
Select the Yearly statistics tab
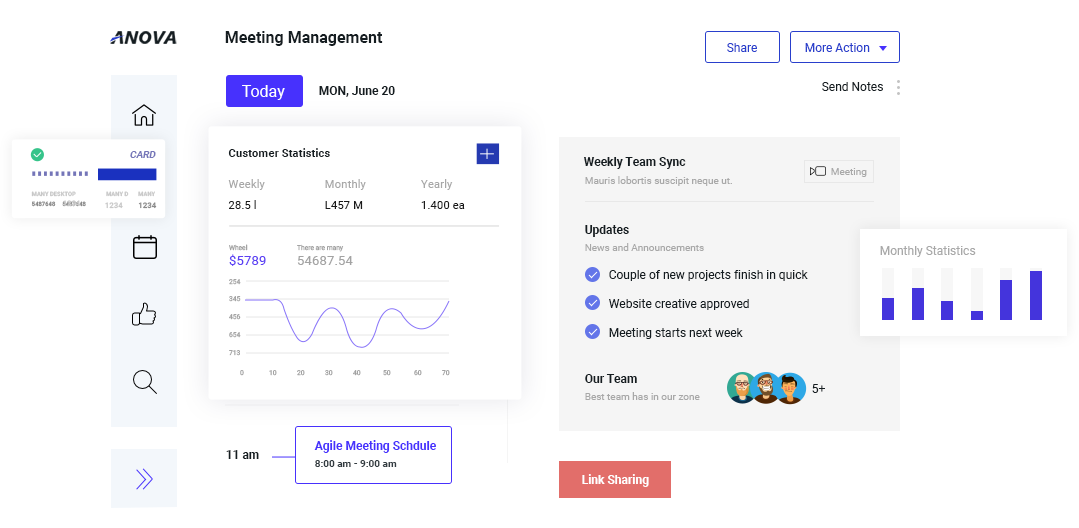(x=436, y=185)
